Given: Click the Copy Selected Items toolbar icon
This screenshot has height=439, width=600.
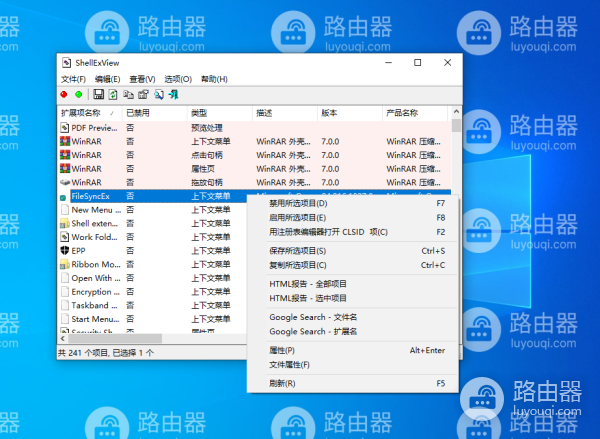Looking at the screenshot, I should pyautogui.click(x=128, y=94).
